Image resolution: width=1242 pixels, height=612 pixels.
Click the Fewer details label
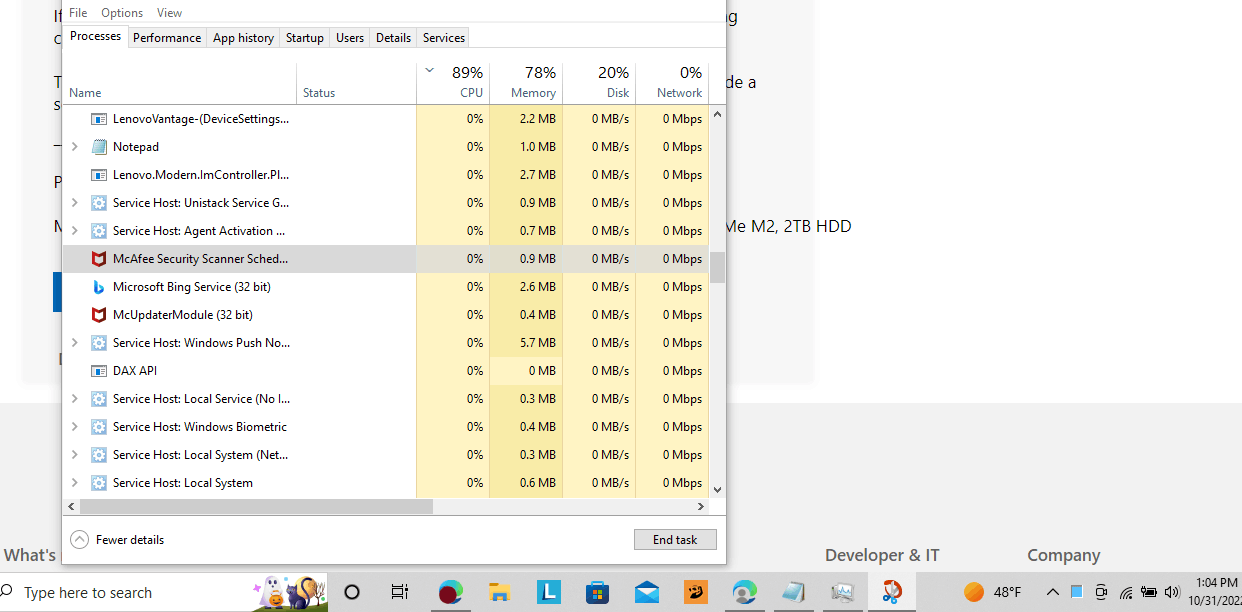(130, 540)
